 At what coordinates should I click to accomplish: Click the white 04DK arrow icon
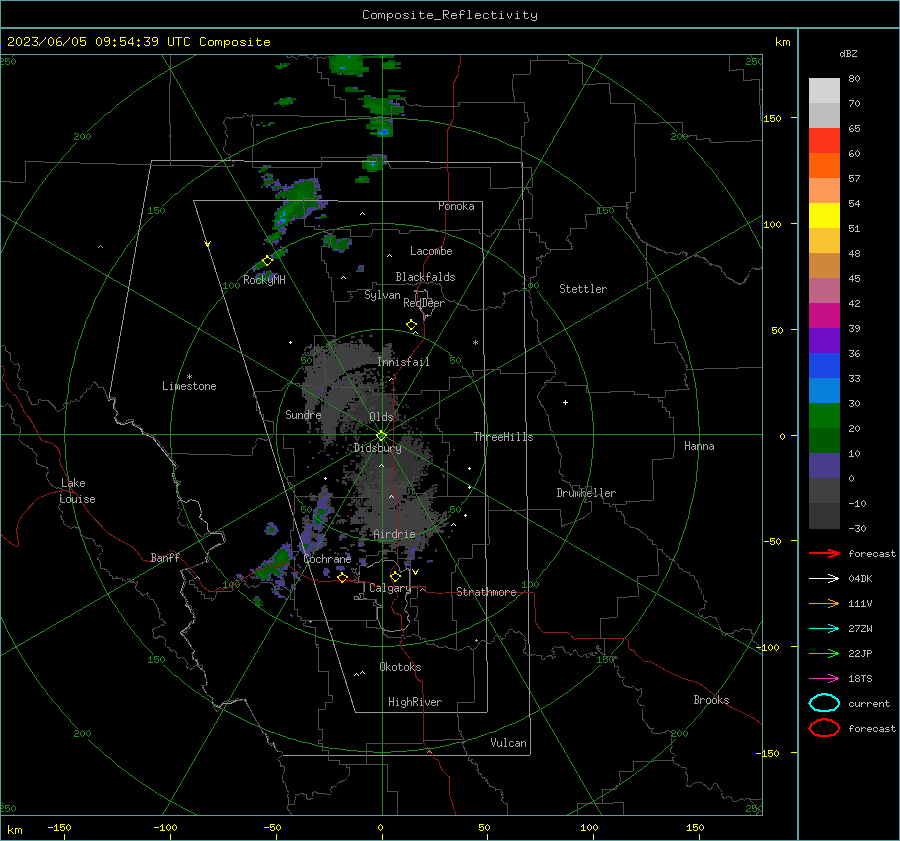click(824, 578)
